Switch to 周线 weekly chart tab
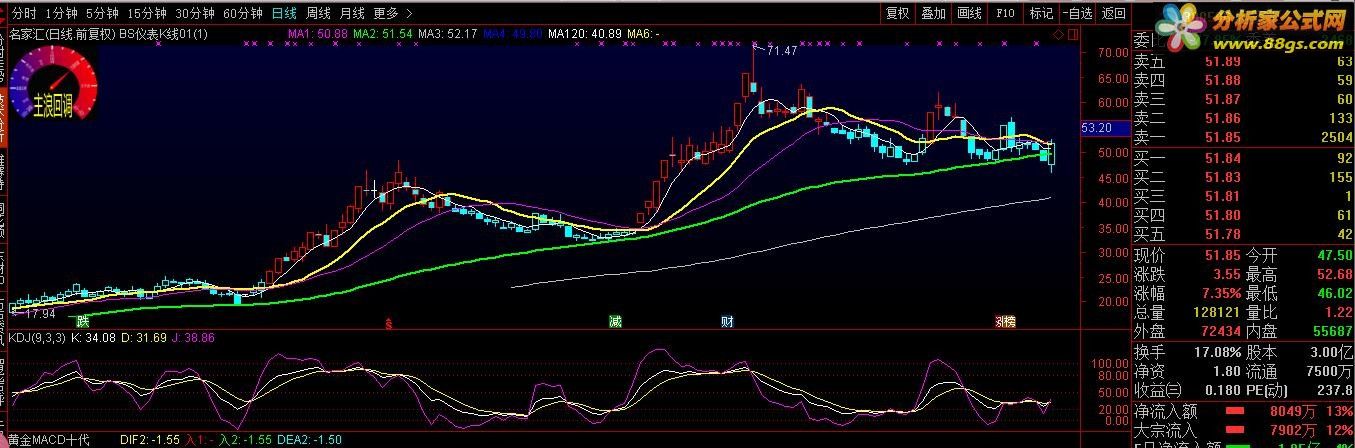 coord(318,13)
